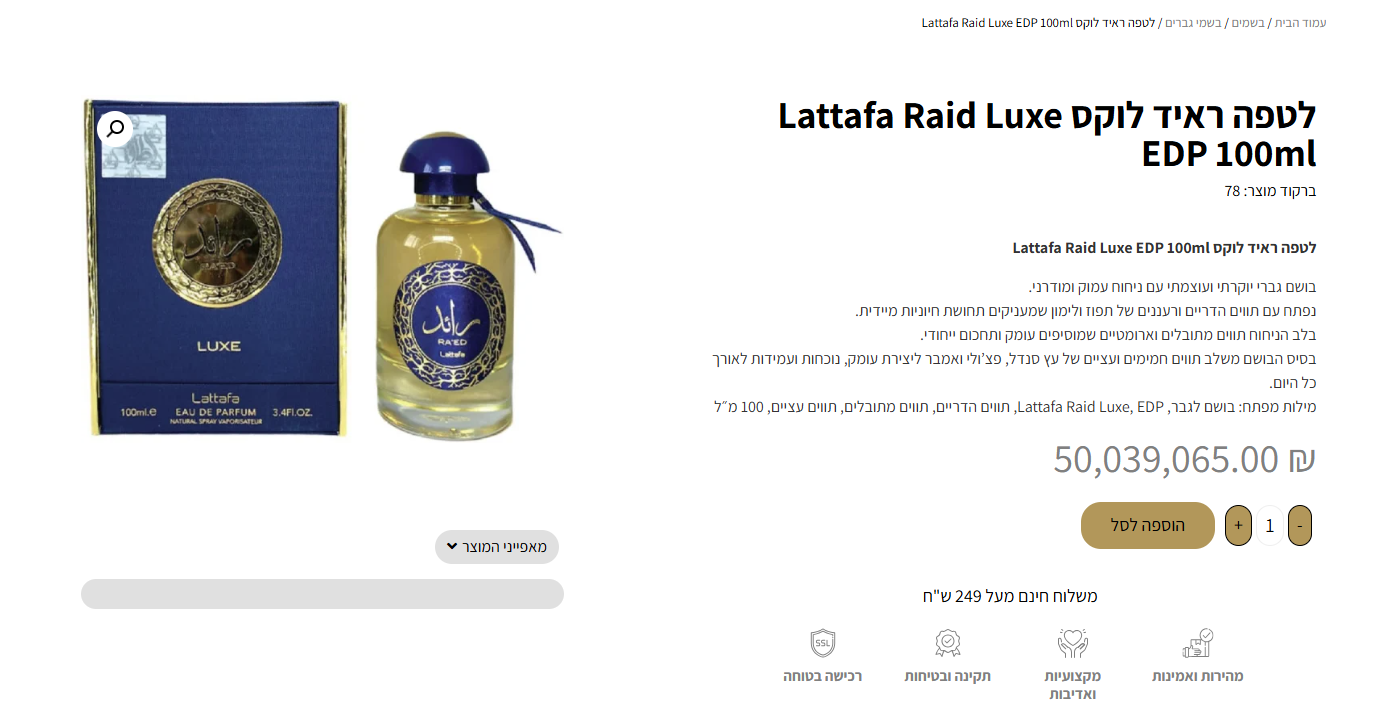The width and height of the screenshot is (1389, 714).
Task: Click the product title Lattafa Raid Luxe heading
Action: click(x=1047, y=135)
